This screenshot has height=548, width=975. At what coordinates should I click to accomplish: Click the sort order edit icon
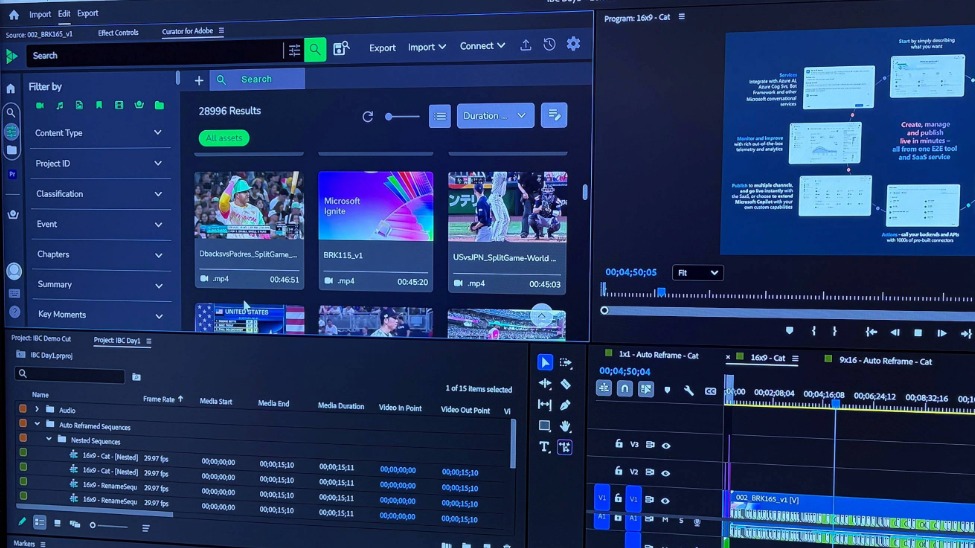pos(553,115)
